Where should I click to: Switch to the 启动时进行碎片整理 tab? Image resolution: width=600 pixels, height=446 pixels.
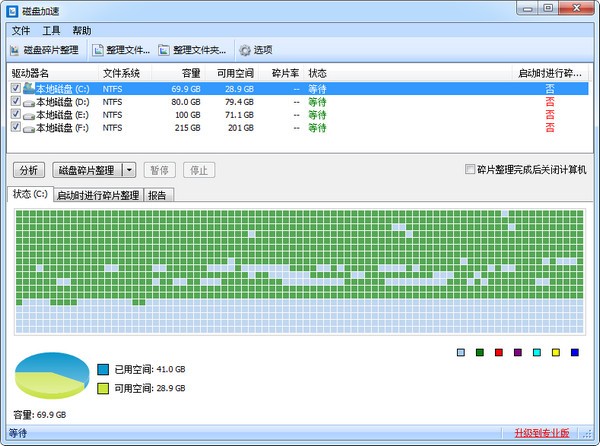98,195
